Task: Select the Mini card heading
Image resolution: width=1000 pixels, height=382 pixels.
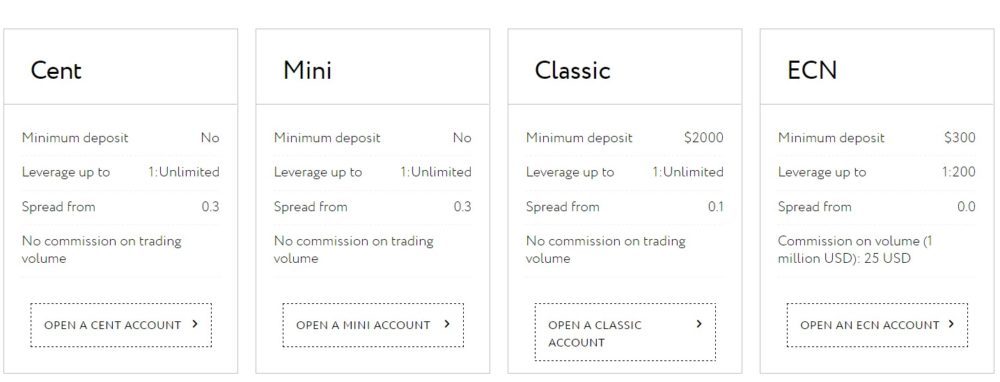Action: pos(307,70)
